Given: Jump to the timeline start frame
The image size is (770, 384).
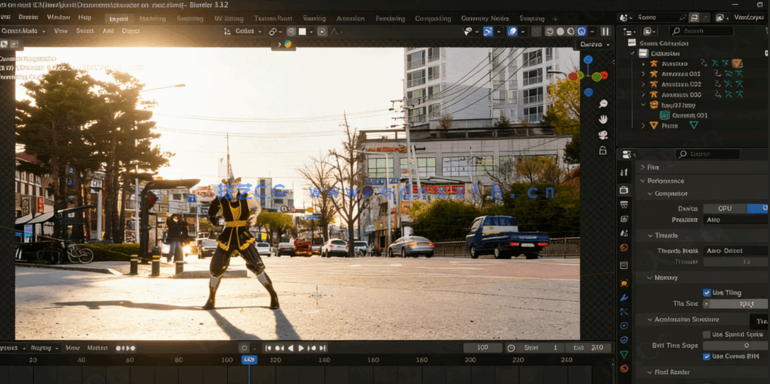Looking at the screenshot, I should [x=268, y=348].
